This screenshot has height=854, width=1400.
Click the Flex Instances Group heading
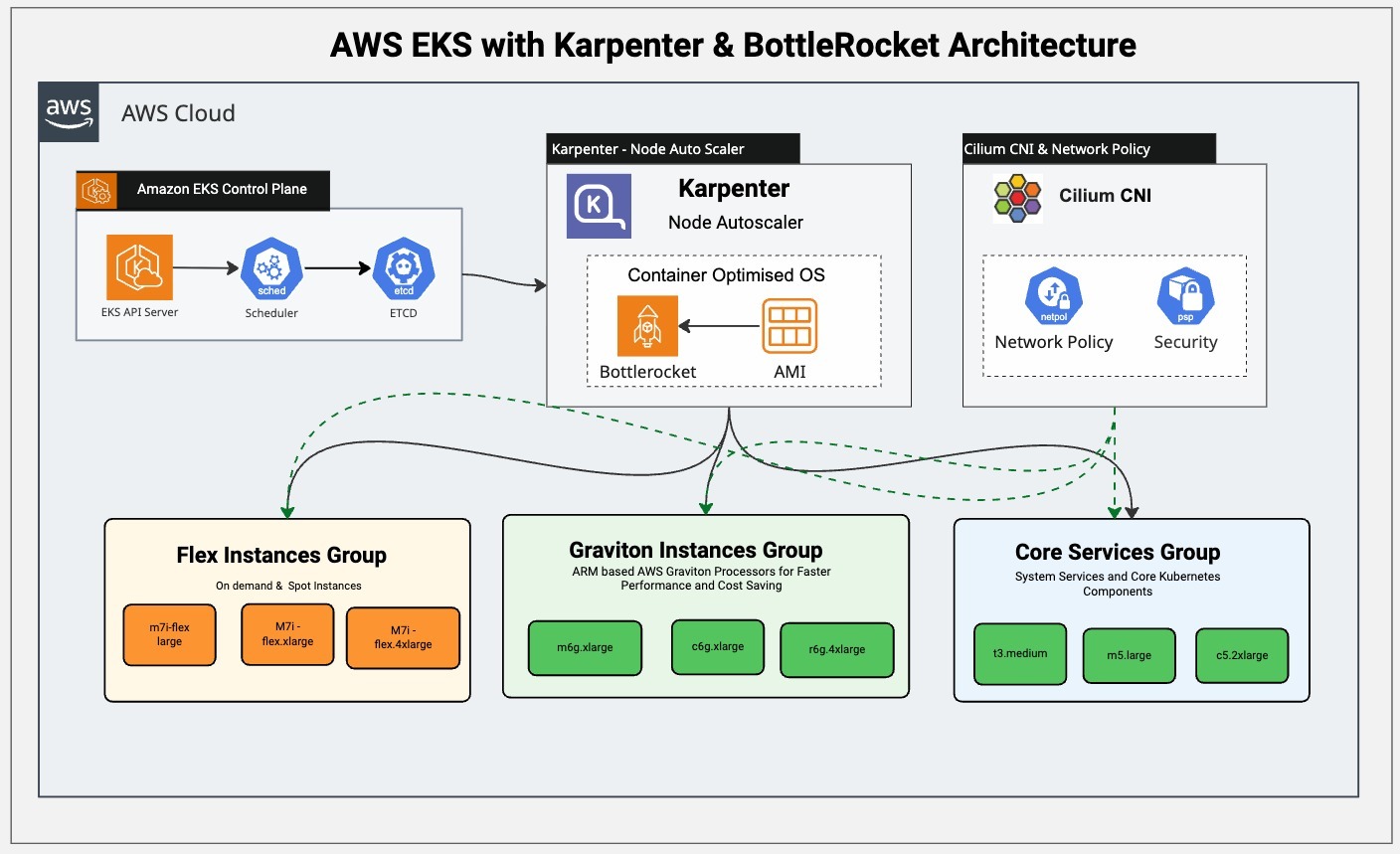coord(281,555)
